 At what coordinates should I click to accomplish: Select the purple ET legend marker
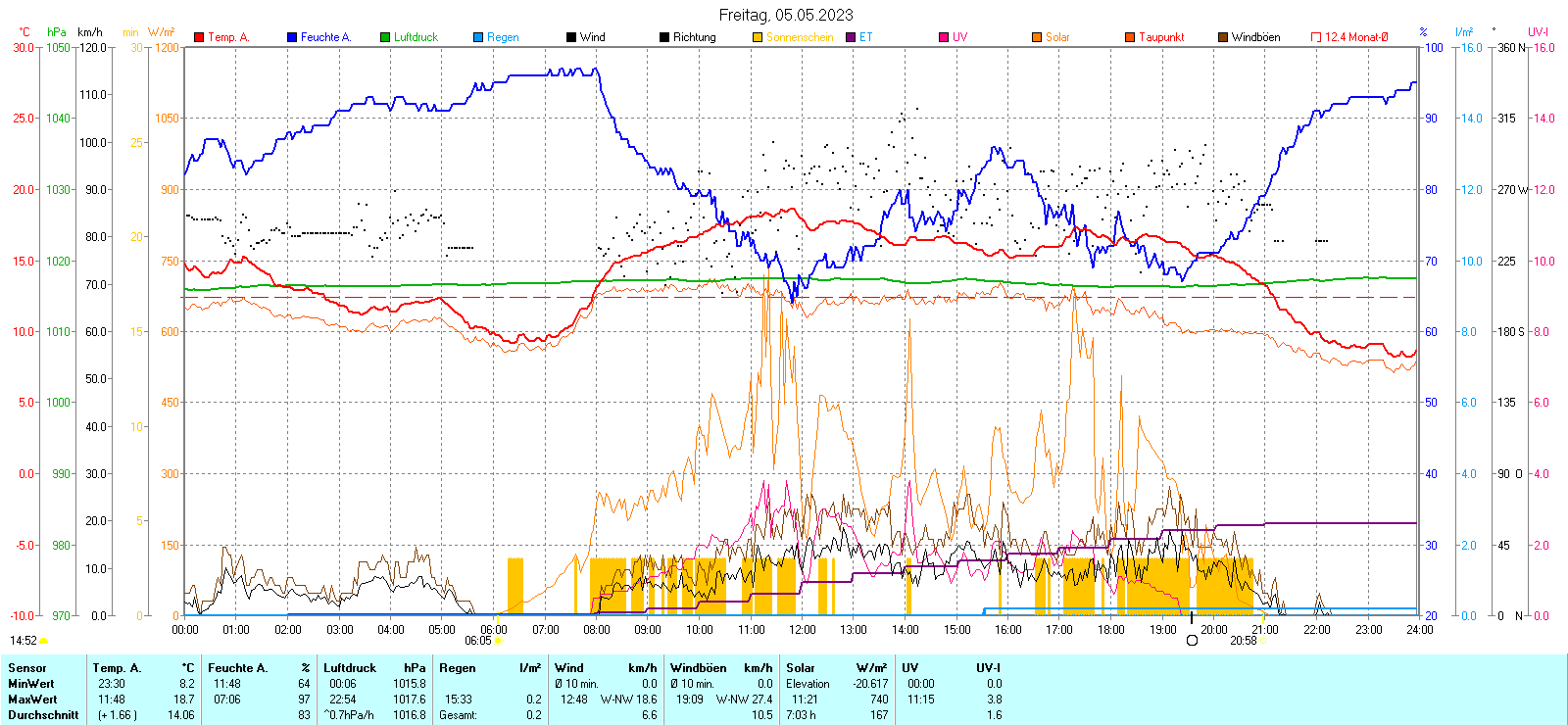coord(851,37)
